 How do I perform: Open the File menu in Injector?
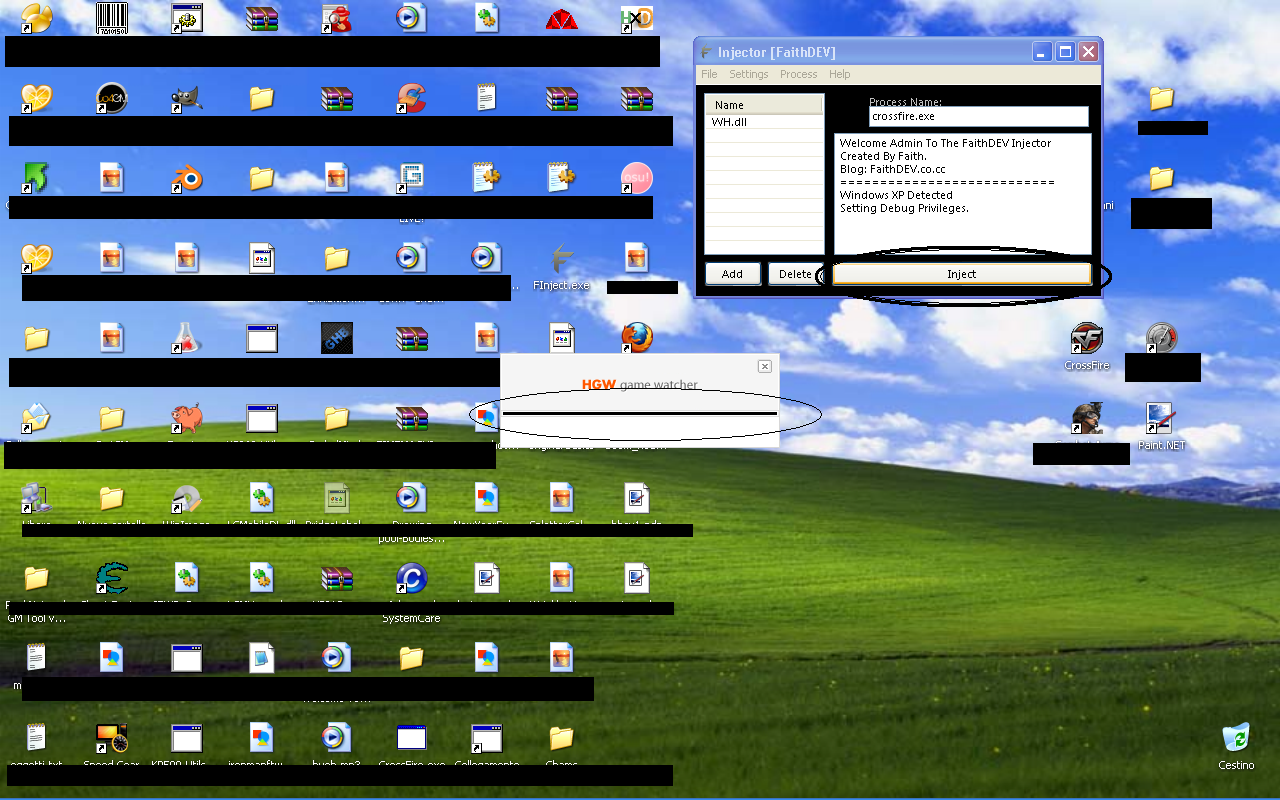(x=709, y=74)
